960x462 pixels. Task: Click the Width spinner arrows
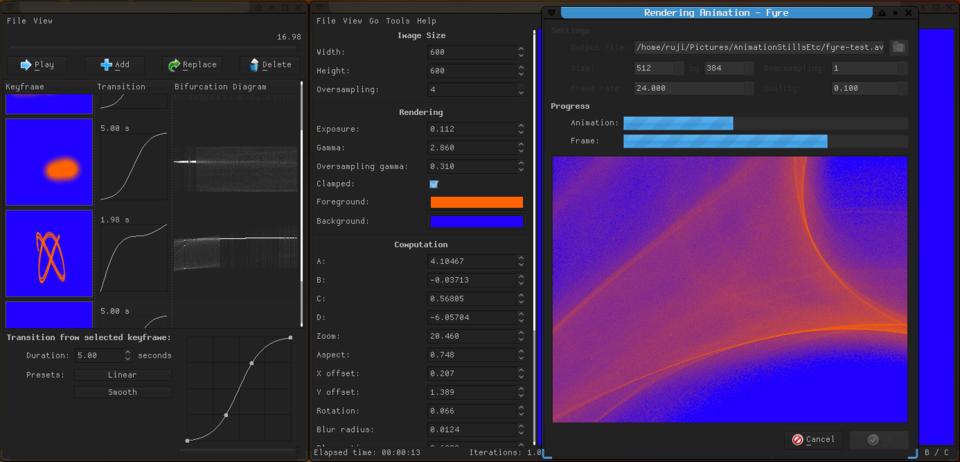pos(520,52)
